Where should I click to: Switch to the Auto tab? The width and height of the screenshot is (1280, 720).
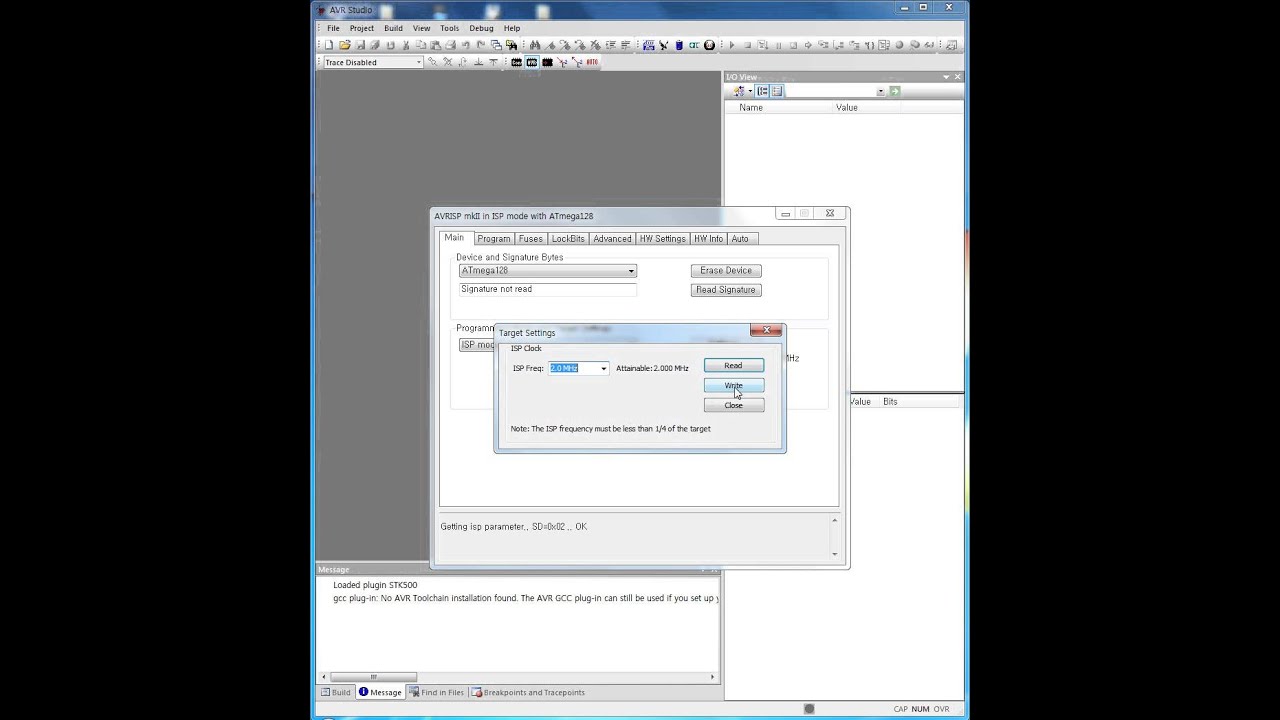[740, 239]
